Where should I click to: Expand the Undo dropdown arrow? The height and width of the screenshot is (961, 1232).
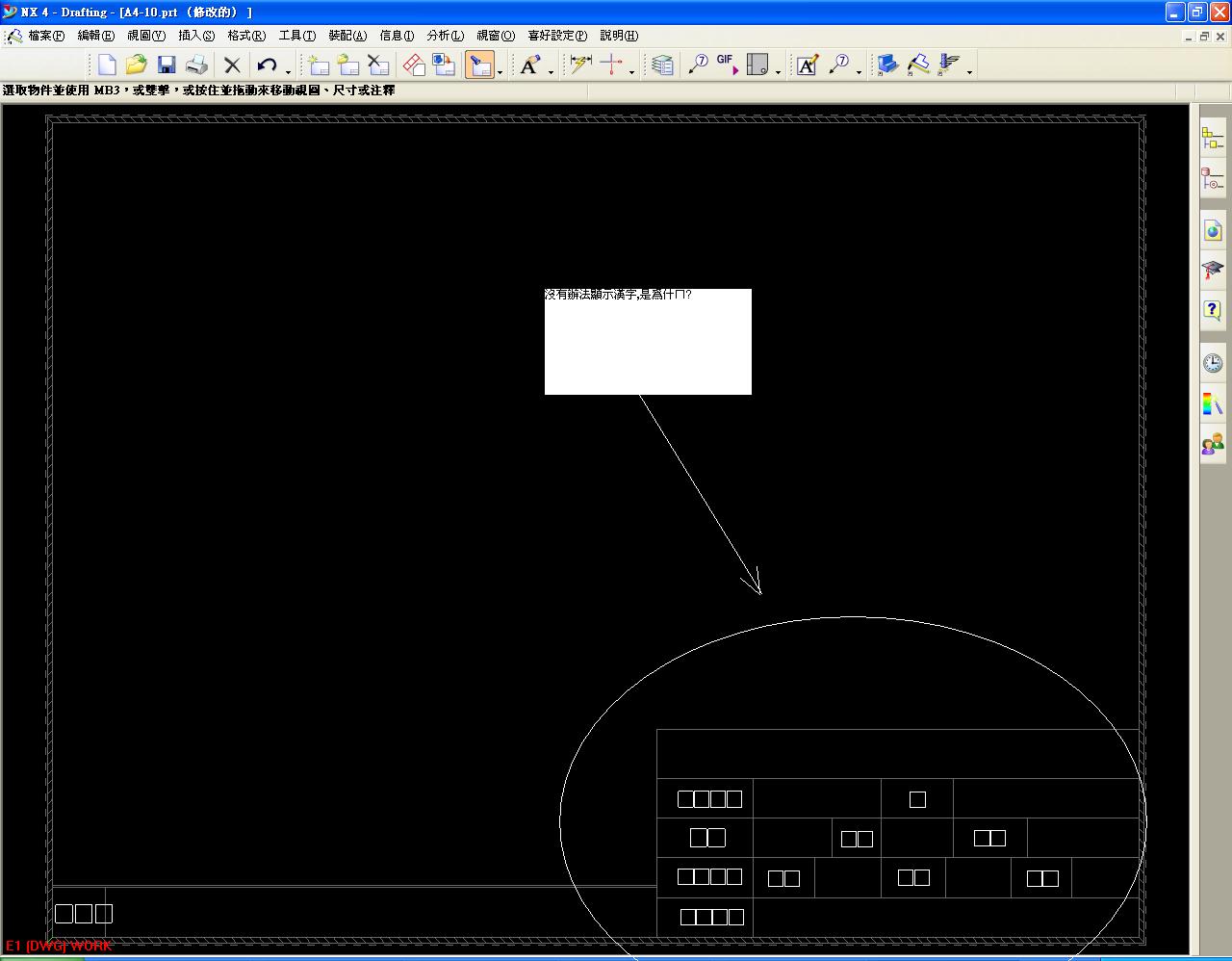(x=288, y=72)
